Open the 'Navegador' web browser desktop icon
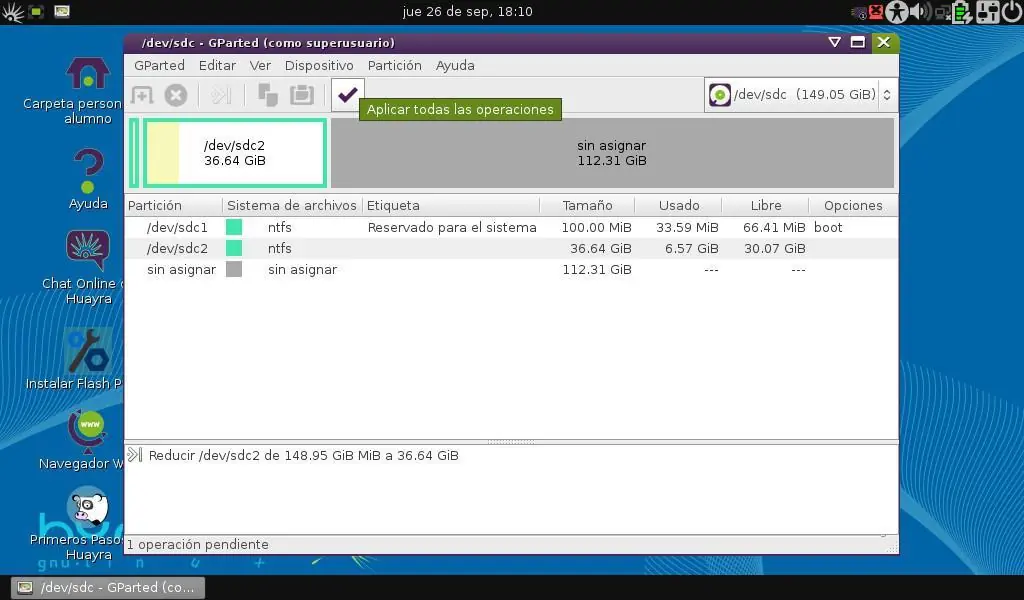 click(x=88, y=439)
